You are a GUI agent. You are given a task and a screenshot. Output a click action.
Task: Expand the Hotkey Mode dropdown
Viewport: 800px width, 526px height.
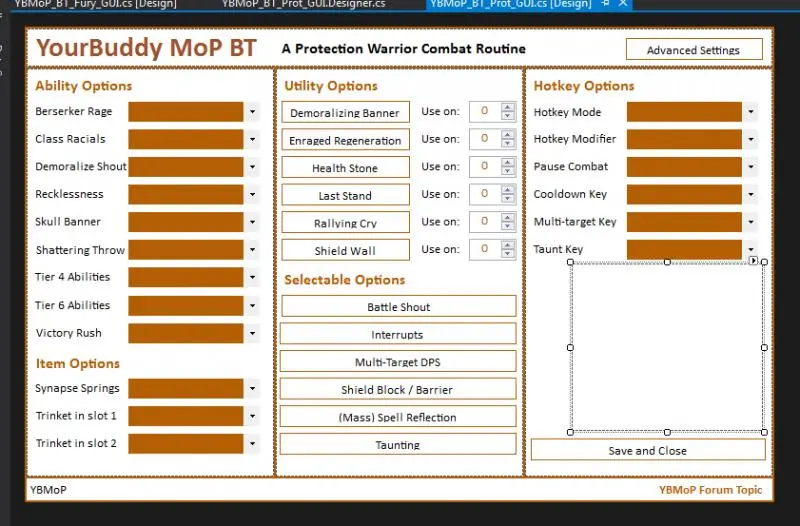pyautogui.click(x=751, y=112)
